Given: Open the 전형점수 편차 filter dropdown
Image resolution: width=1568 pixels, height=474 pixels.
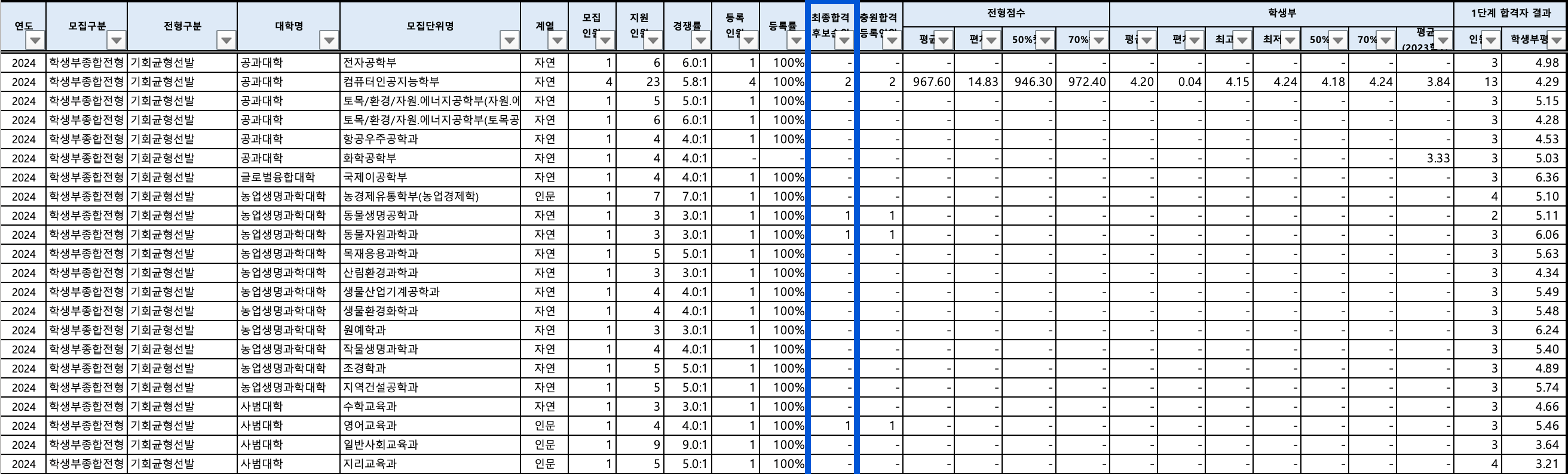Looking at the screenshot, I should (x=991, y=40).
